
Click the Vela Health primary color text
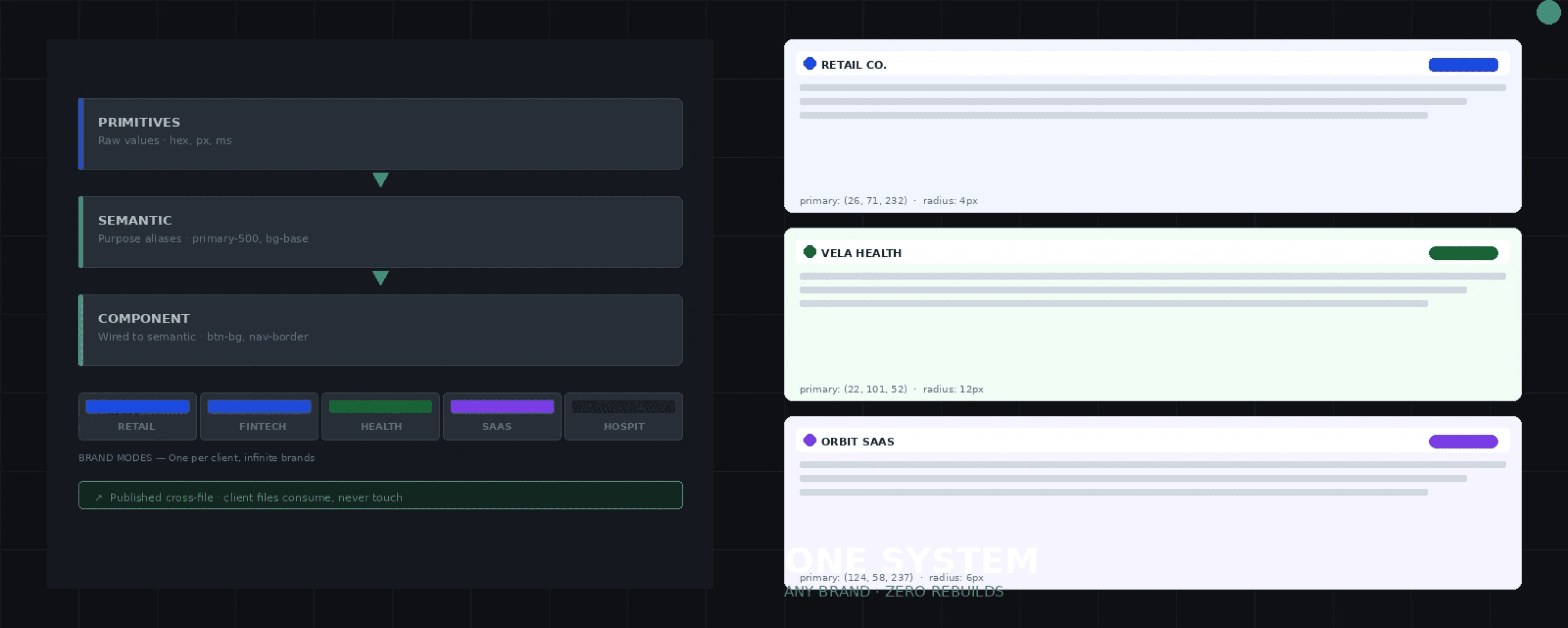click(x=853, y=389)
